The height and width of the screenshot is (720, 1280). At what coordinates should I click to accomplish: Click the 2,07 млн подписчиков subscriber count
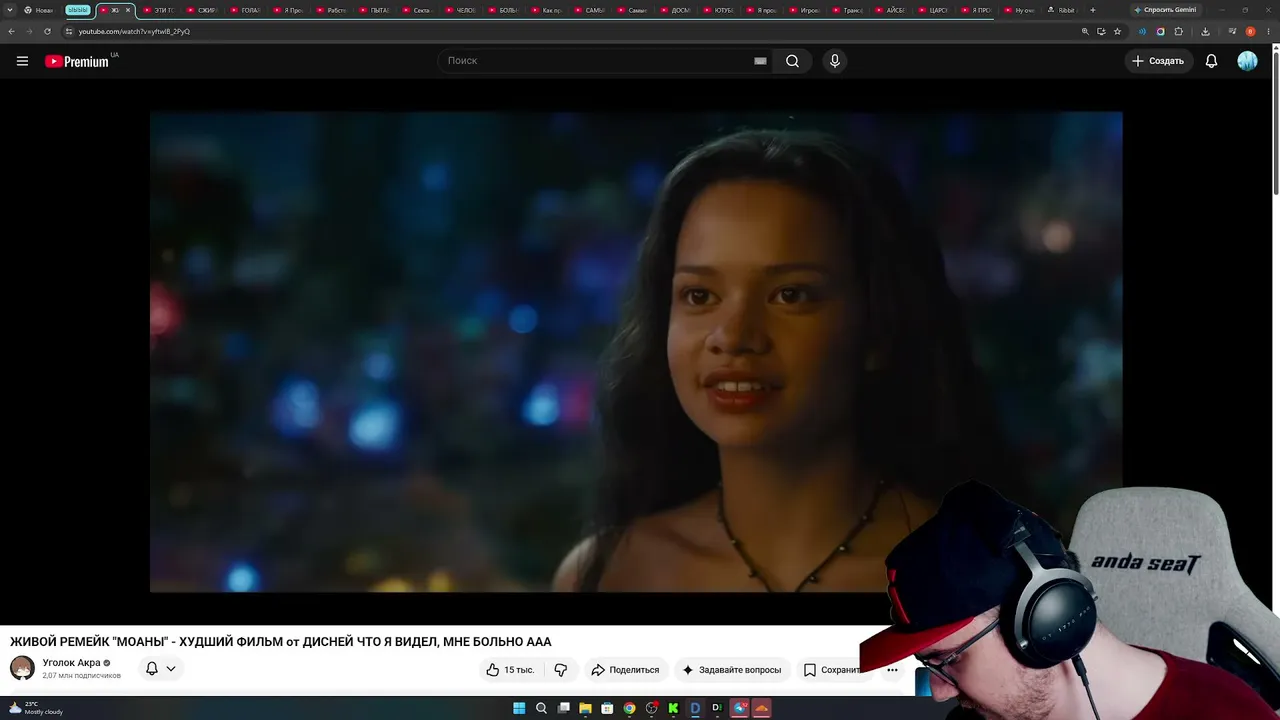click(81, 676)
